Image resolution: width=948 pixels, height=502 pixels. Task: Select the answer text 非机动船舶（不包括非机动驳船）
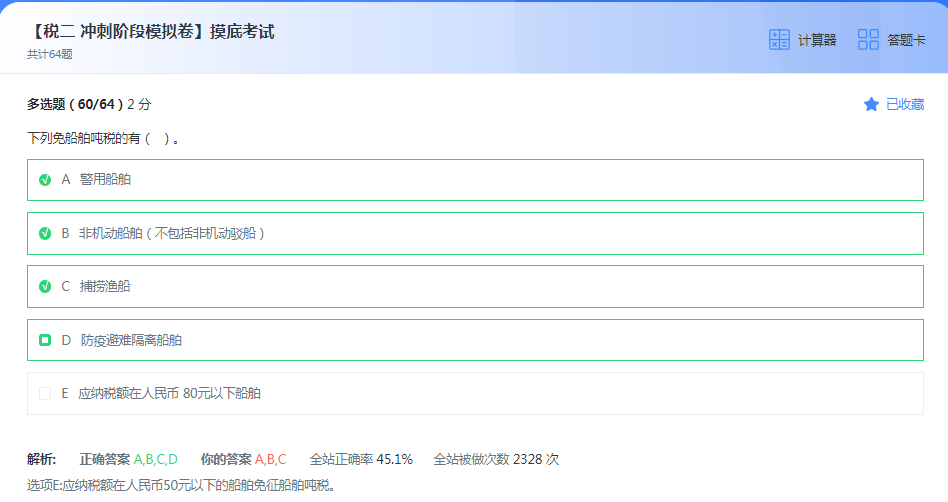[172, 233]
